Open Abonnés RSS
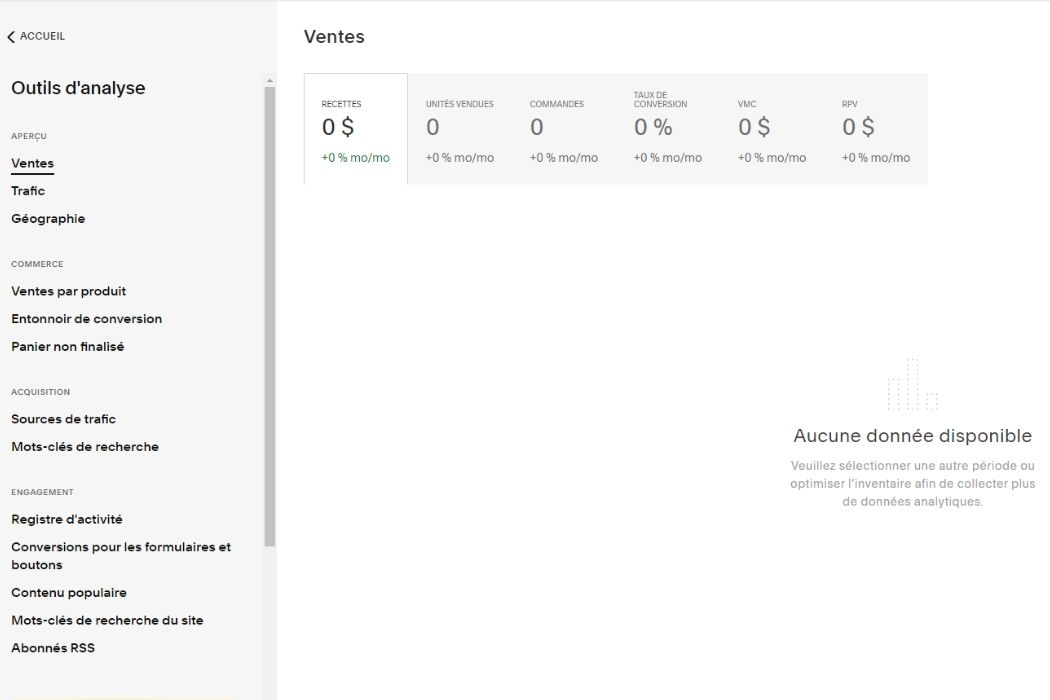 pyautogui.click(x=52, y=647)
